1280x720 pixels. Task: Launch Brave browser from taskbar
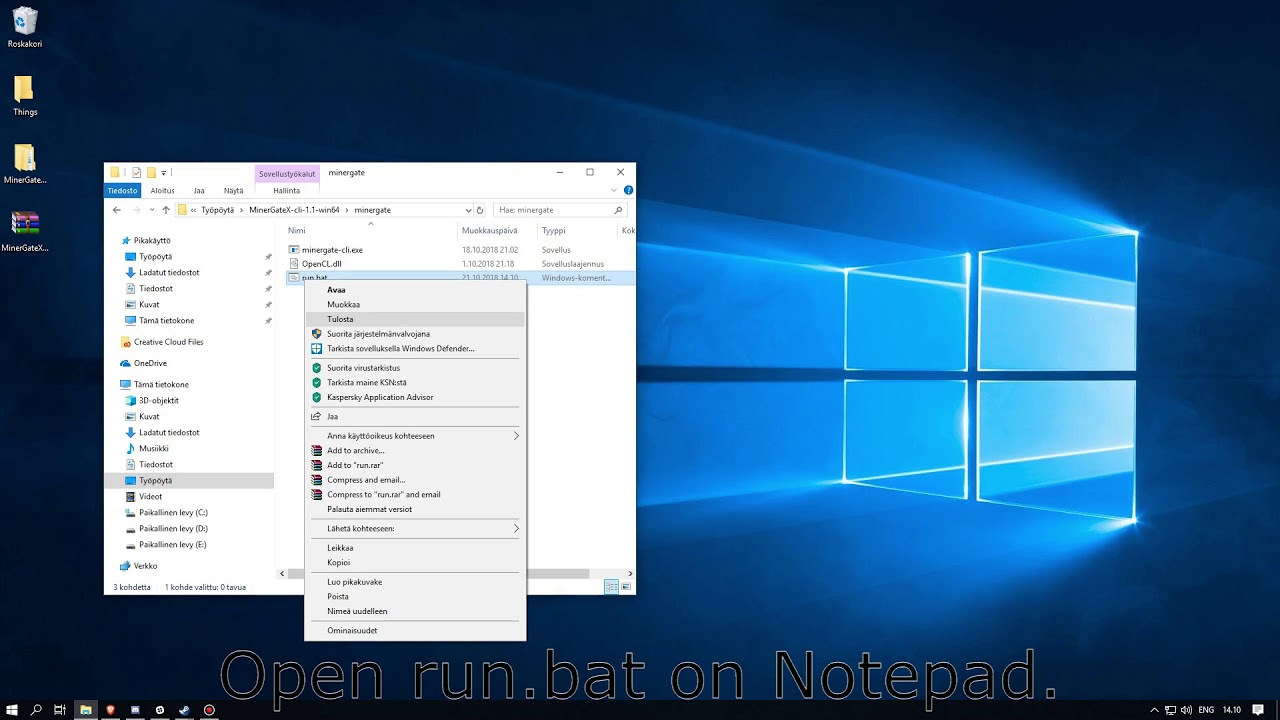[110, 710]
